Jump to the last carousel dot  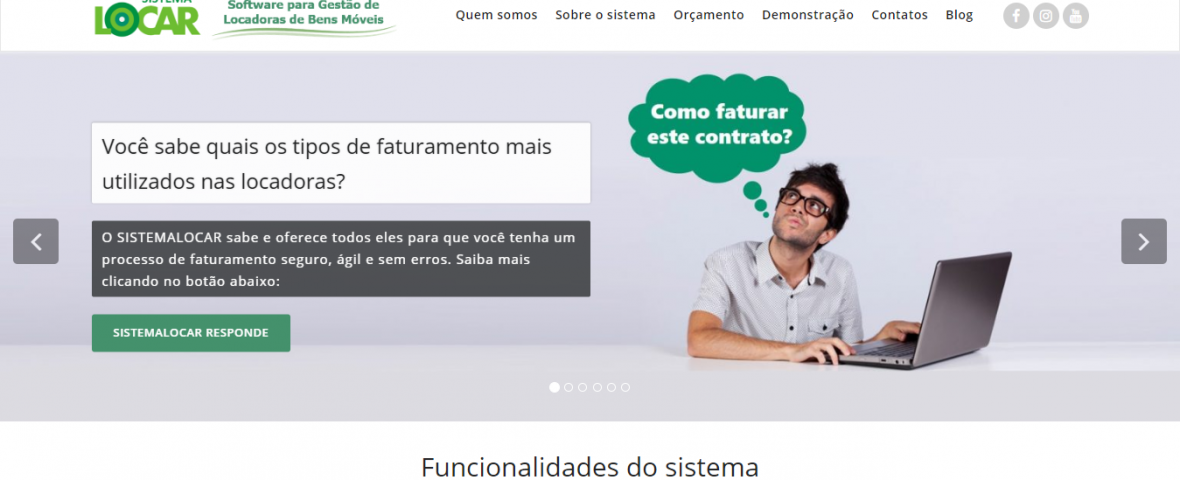point(625,387)
